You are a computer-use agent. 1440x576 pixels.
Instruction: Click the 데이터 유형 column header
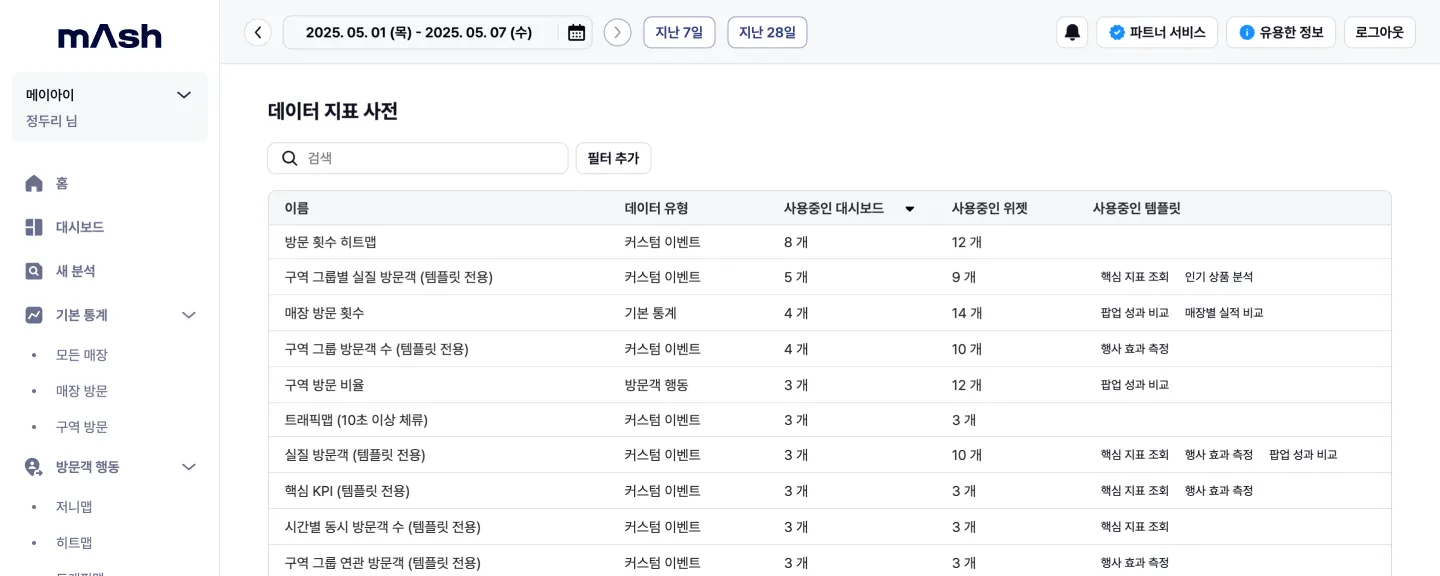point(656,209)
